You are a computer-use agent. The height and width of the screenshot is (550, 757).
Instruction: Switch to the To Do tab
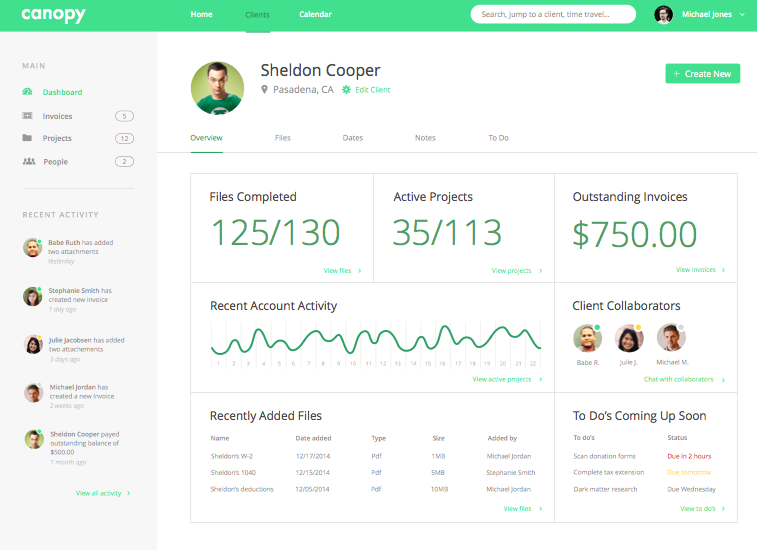pos(498,138)
